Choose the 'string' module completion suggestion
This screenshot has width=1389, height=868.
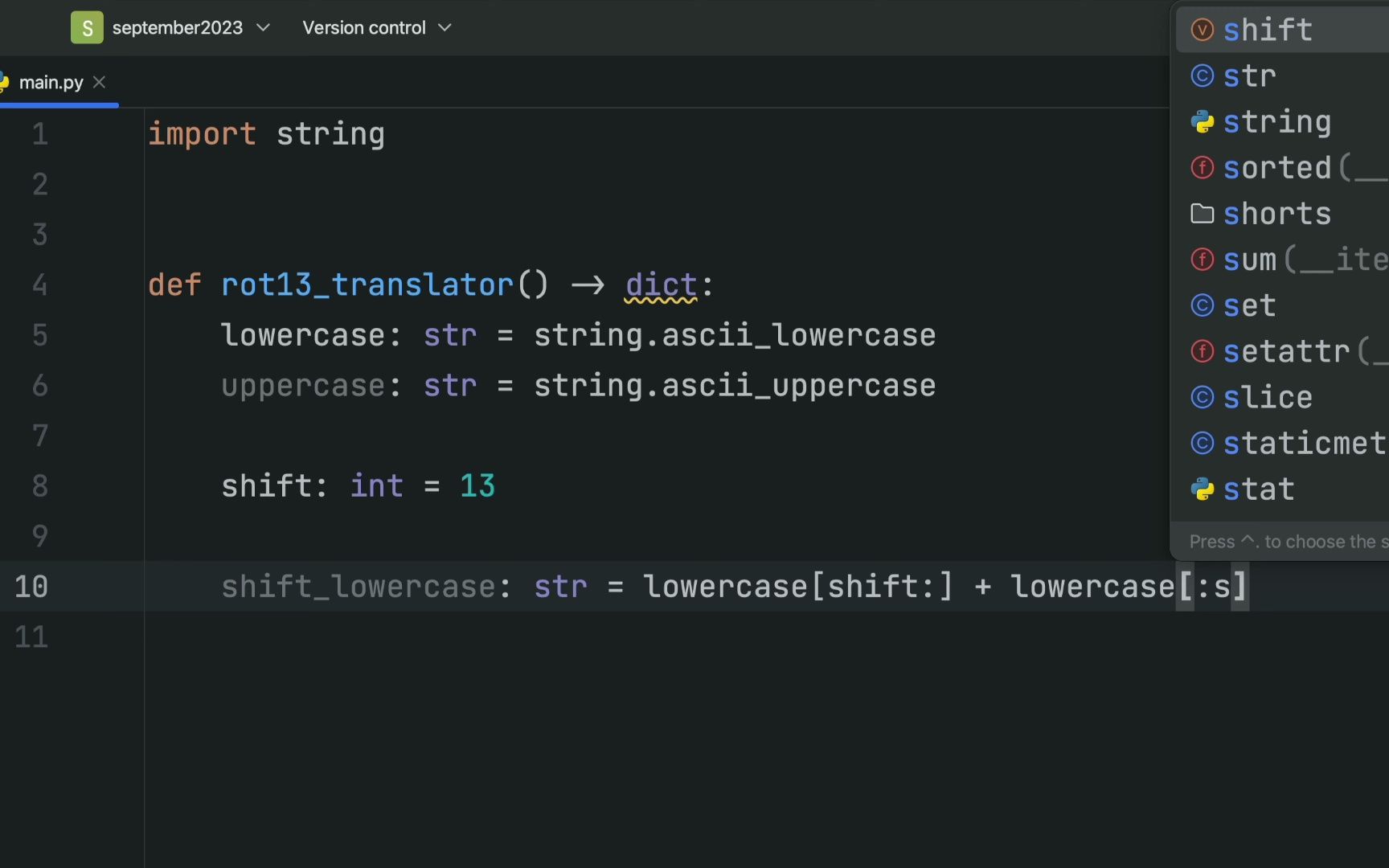pyautogui.click(x=1282, y=121)
